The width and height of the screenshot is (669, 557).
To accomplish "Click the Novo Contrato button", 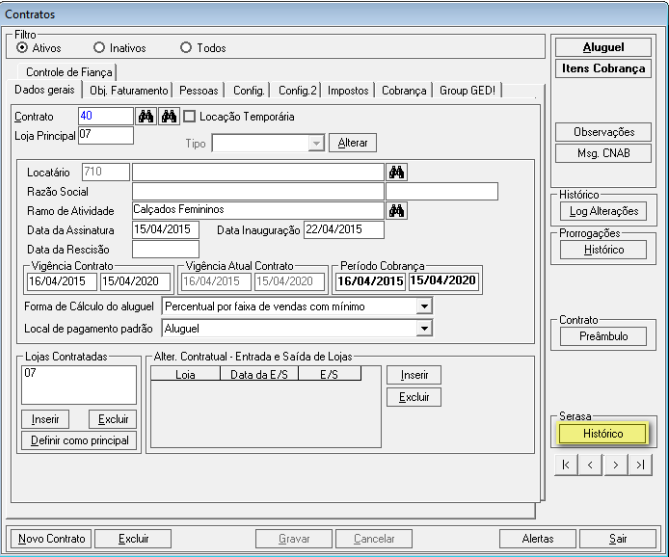I will pyautogui.click(x=50, y=538).
